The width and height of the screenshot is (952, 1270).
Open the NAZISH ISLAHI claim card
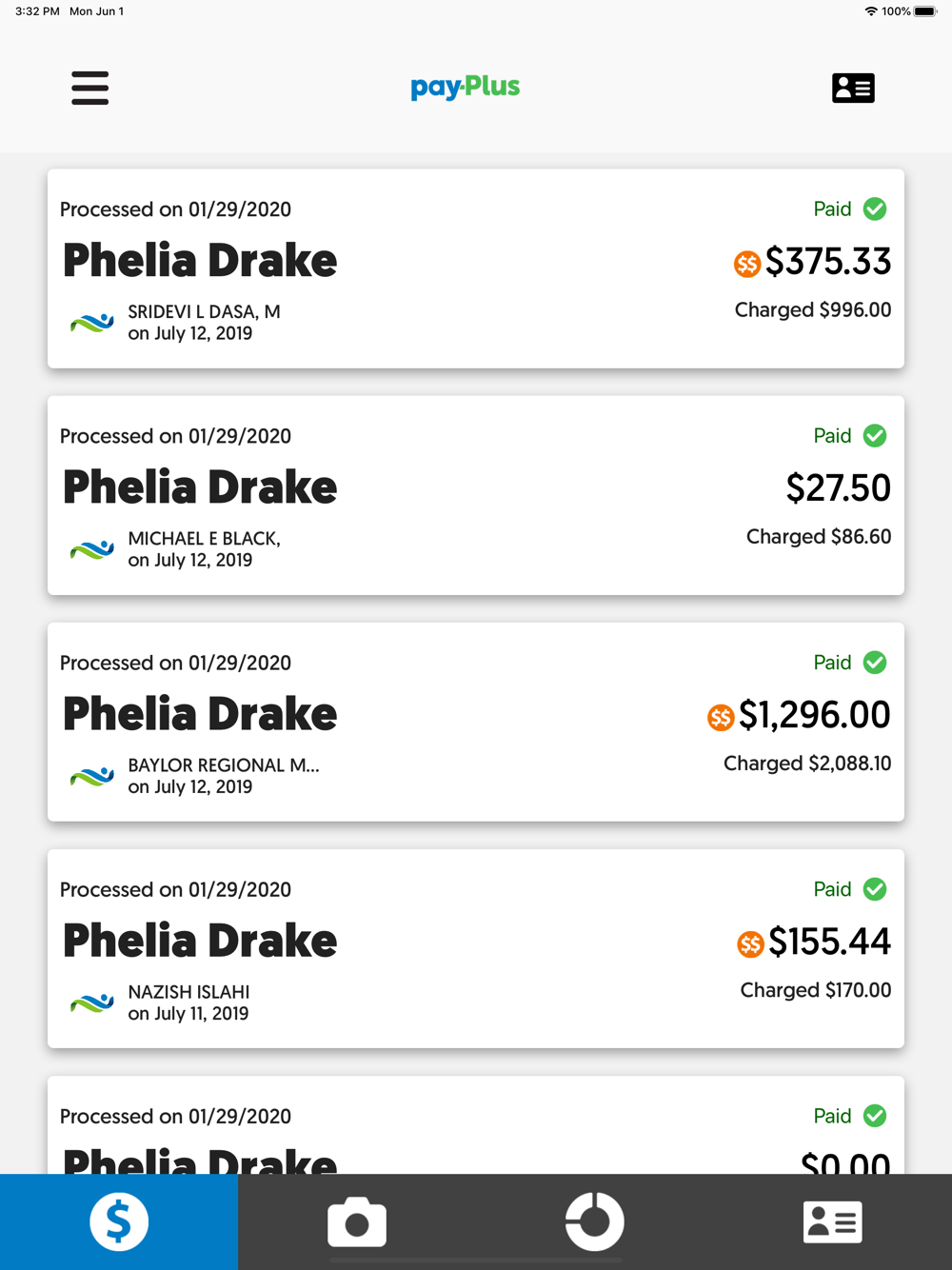[476, 948]
